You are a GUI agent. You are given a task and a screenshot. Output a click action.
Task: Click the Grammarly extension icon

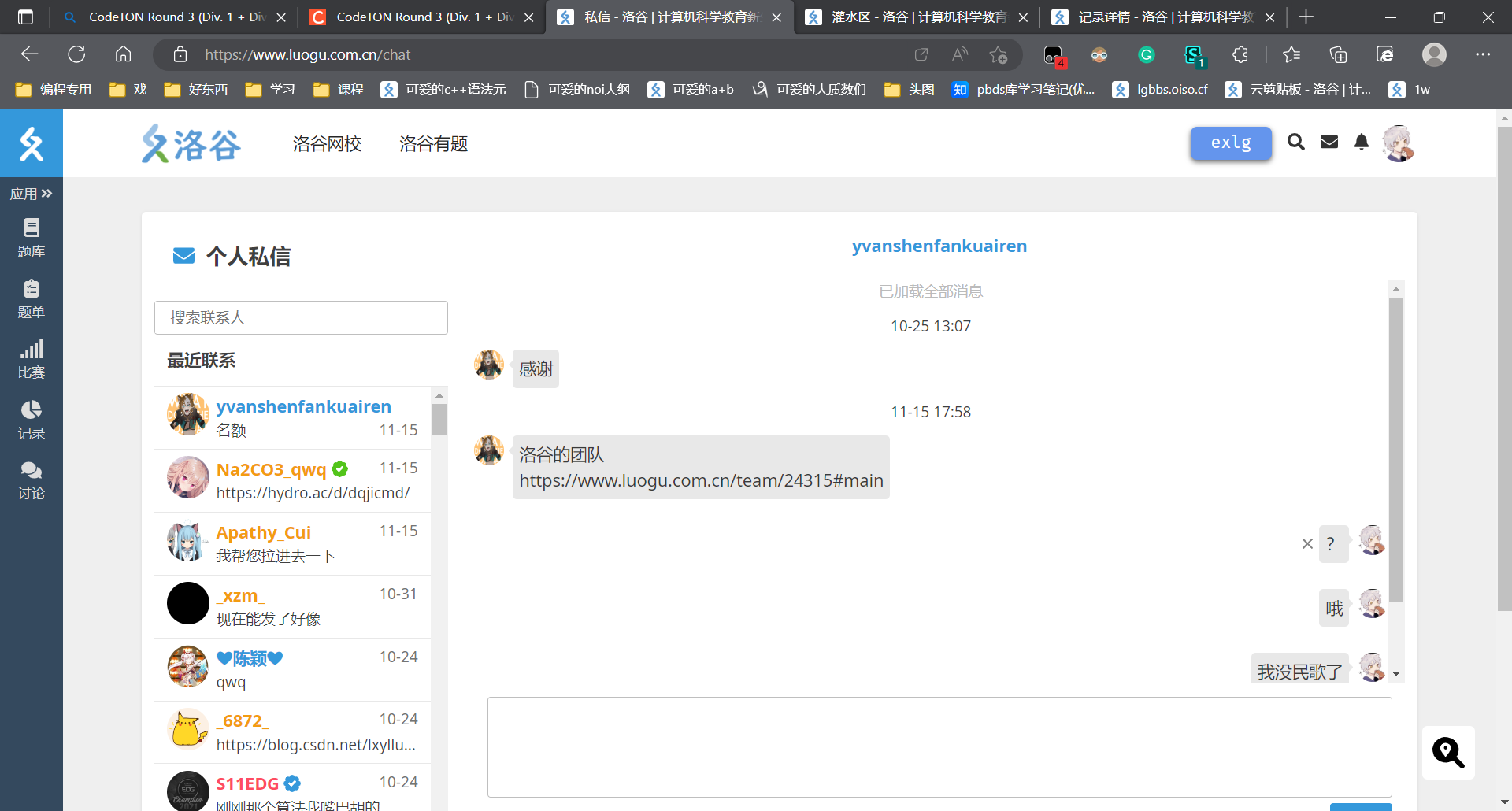tap(1147, 54)
